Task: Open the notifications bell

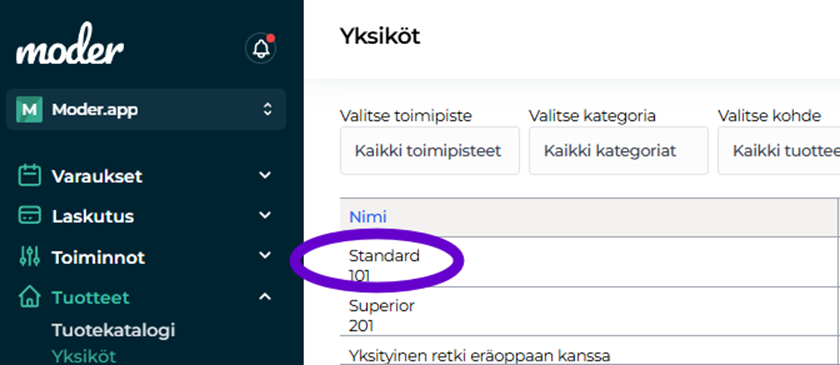Action: tap(261, 49)
